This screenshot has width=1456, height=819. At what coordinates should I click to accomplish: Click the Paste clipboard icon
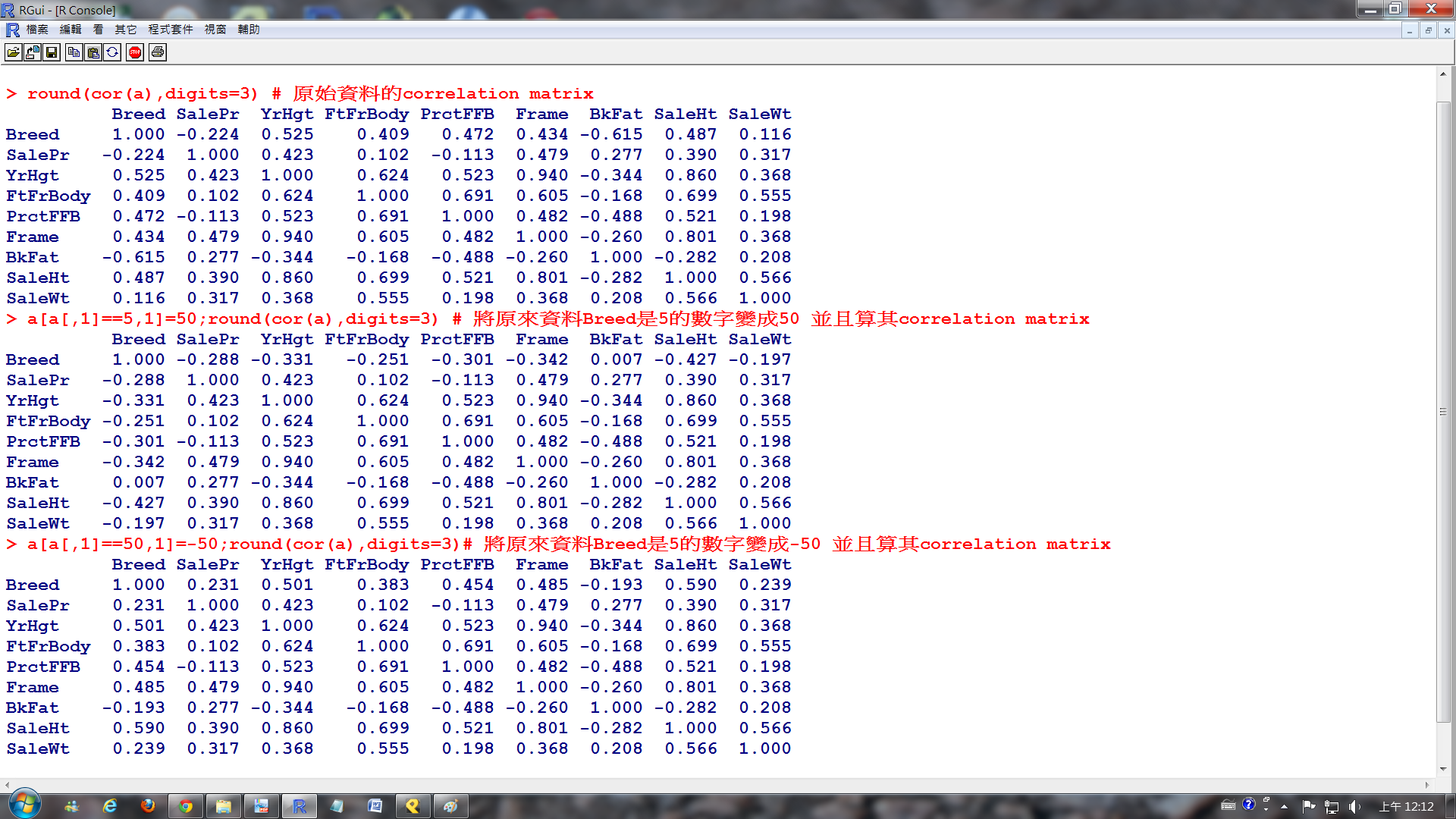coord(93,52)
